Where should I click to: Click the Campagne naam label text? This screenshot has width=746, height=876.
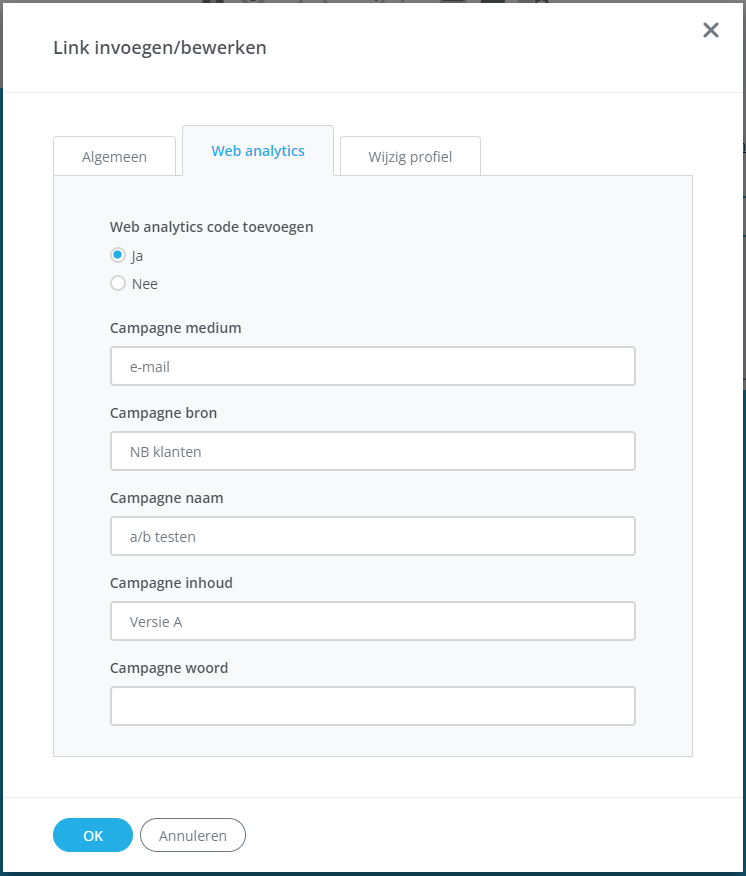[167, 497]
